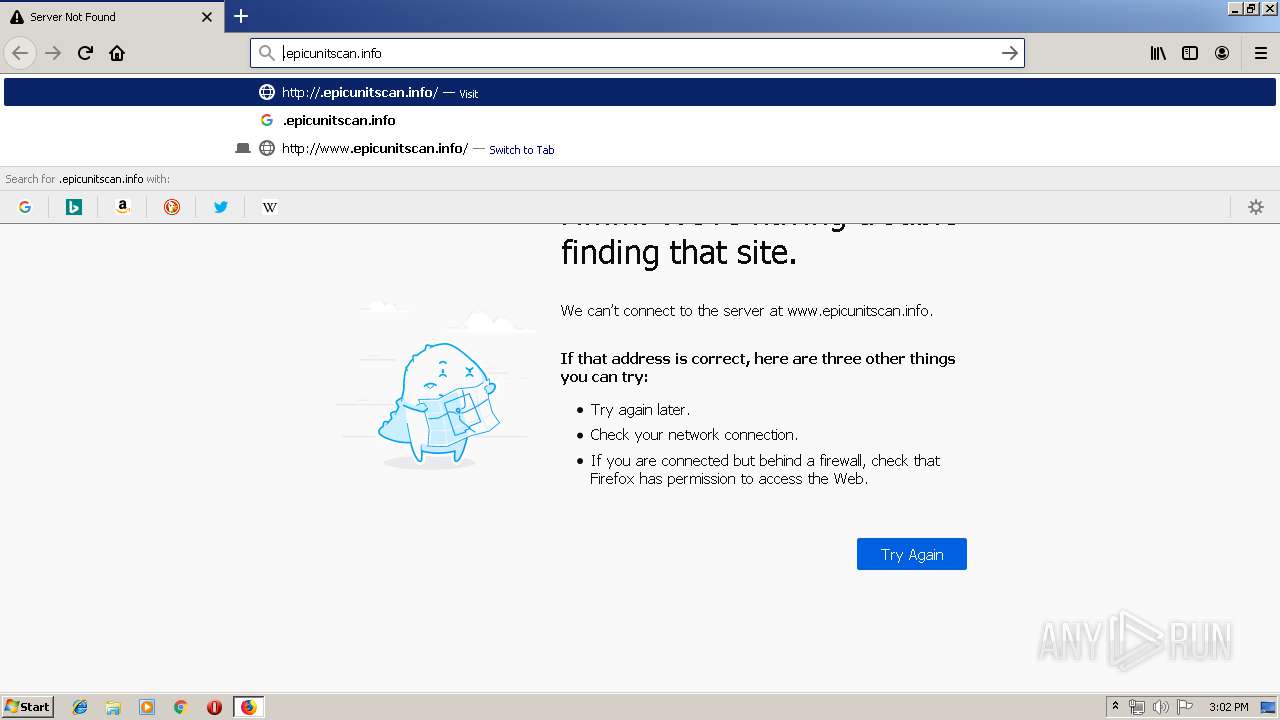Viewport: 1280px width, 720px height.
Task: Open the Firefox home page
Action: click(117, 53)
